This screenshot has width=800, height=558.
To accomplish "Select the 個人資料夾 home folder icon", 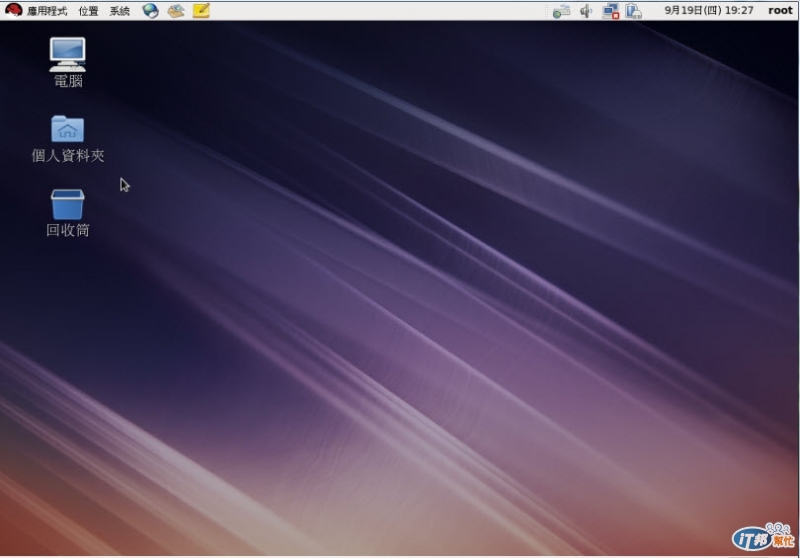I will [67, 138].
